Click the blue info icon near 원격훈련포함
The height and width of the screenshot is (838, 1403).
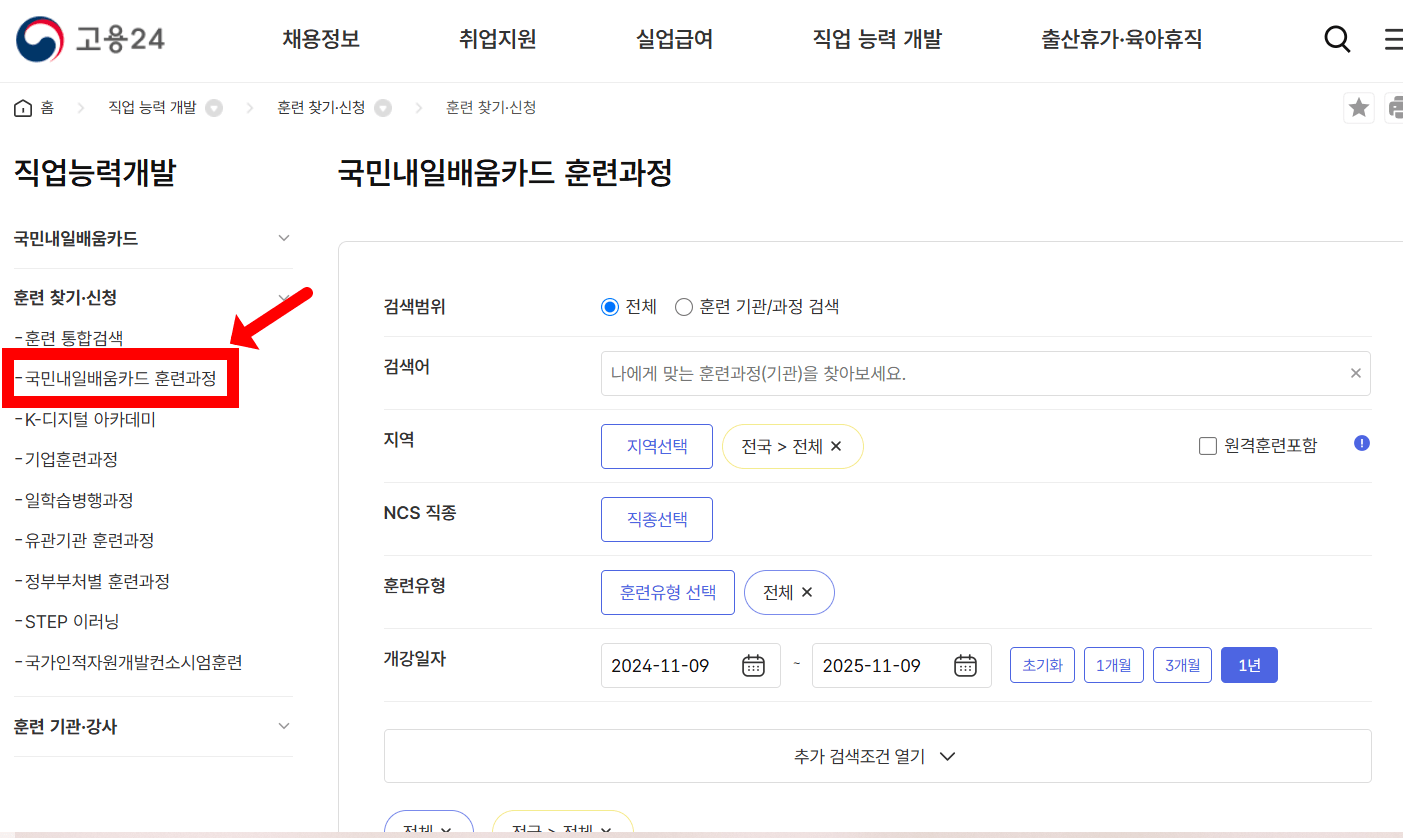click(1361, 443)
